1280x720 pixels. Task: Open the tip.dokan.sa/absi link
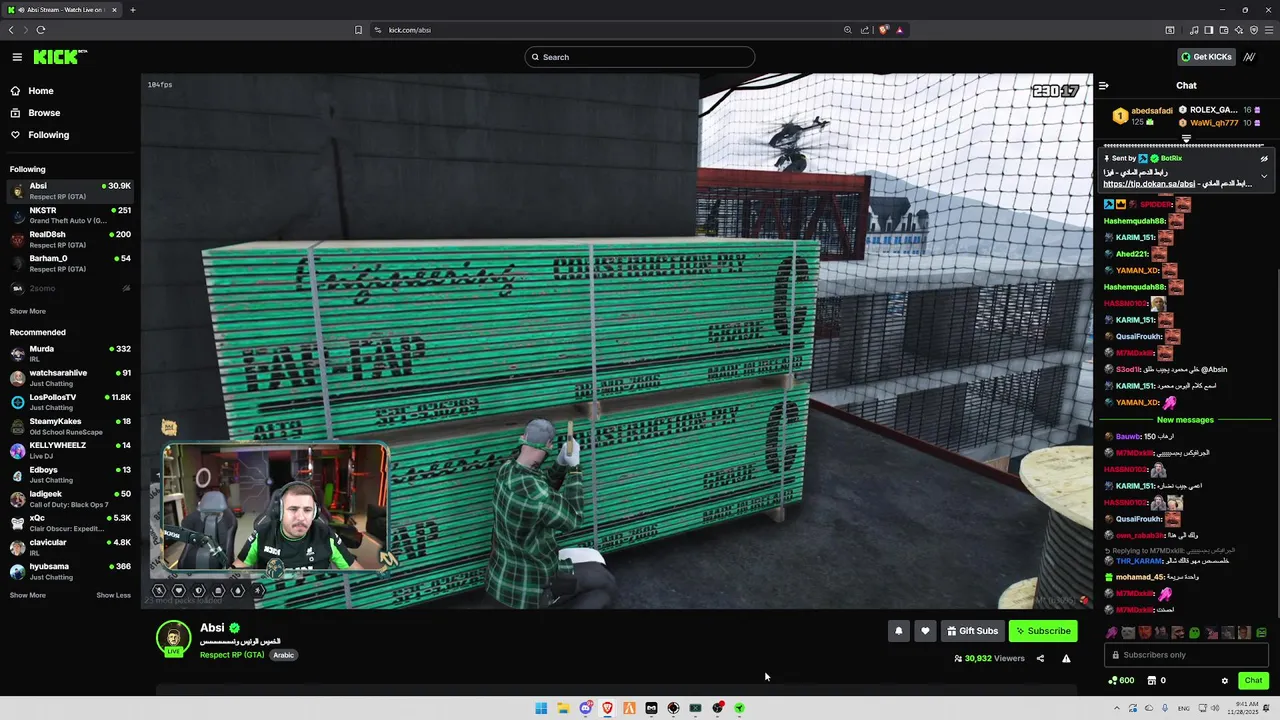(x=1149, y=184)
